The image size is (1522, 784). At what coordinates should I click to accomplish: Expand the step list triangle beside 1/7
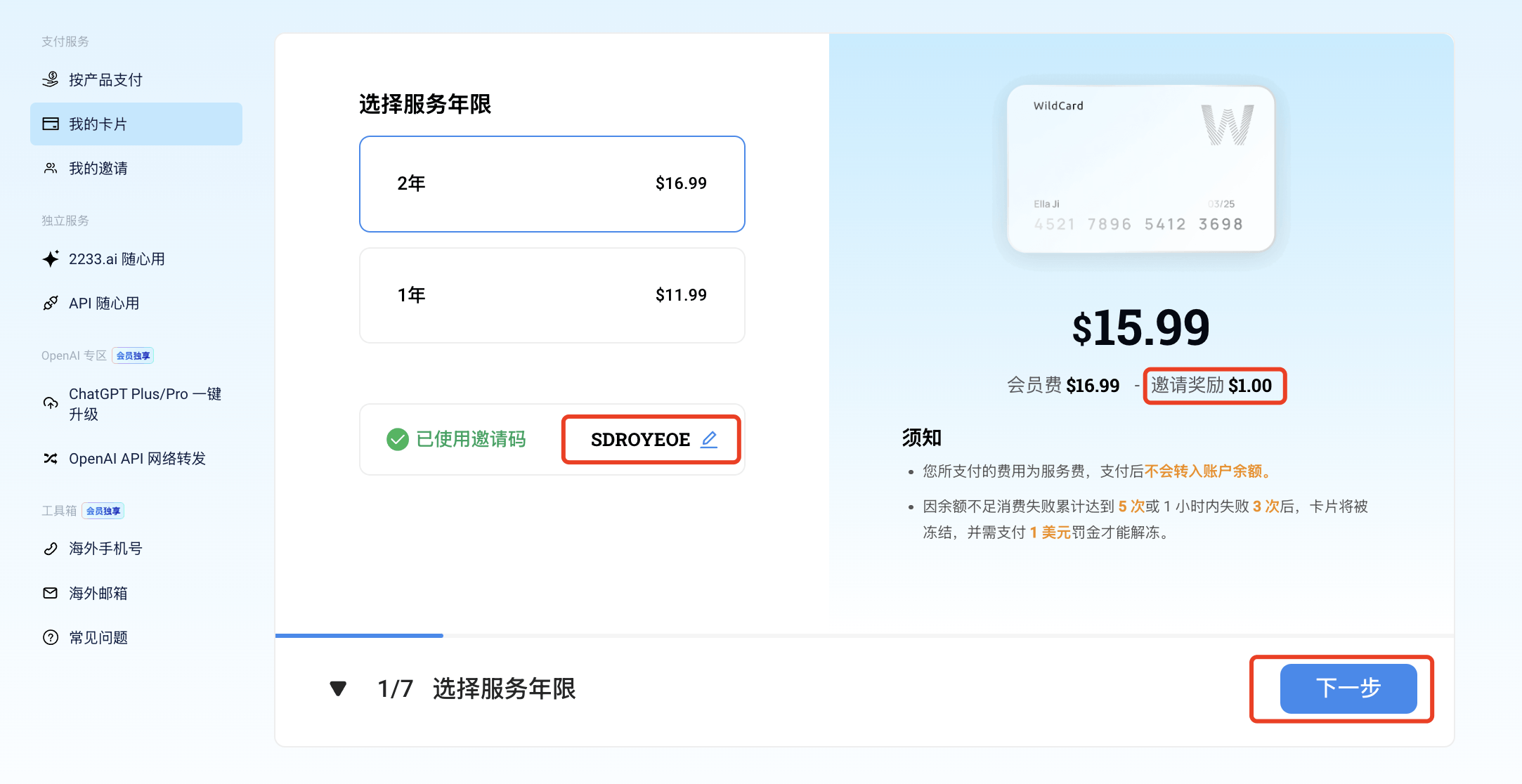pos(338,688)
